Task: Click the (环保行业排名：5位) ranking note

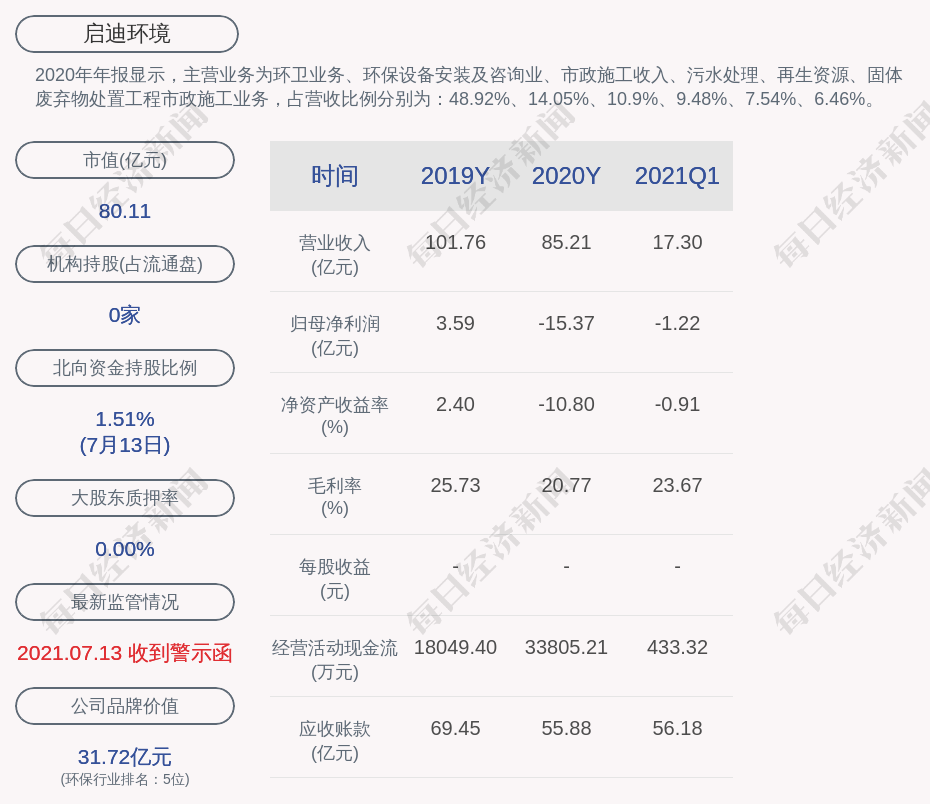Action: pos(125,780)
